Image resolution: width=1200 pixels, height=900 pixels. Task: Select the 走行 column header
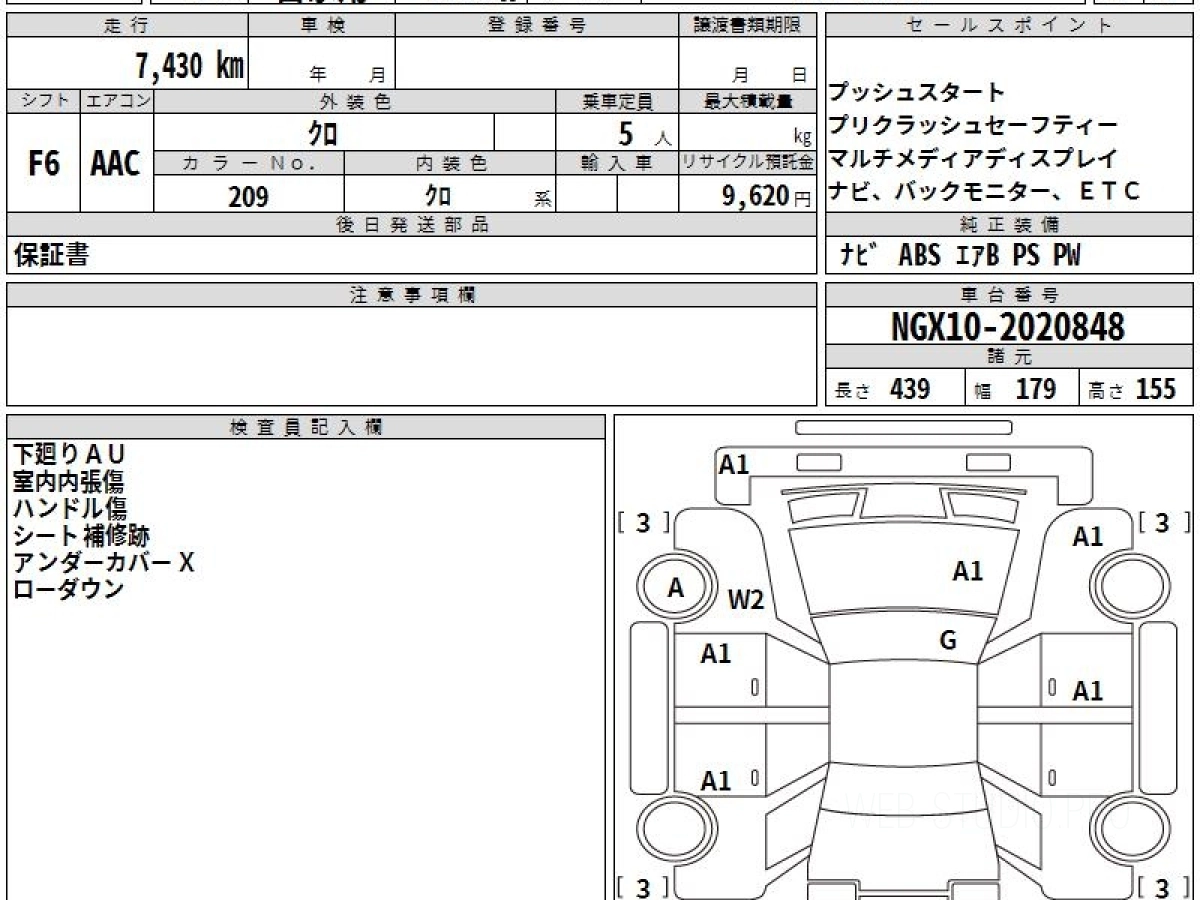click(127, 26)
